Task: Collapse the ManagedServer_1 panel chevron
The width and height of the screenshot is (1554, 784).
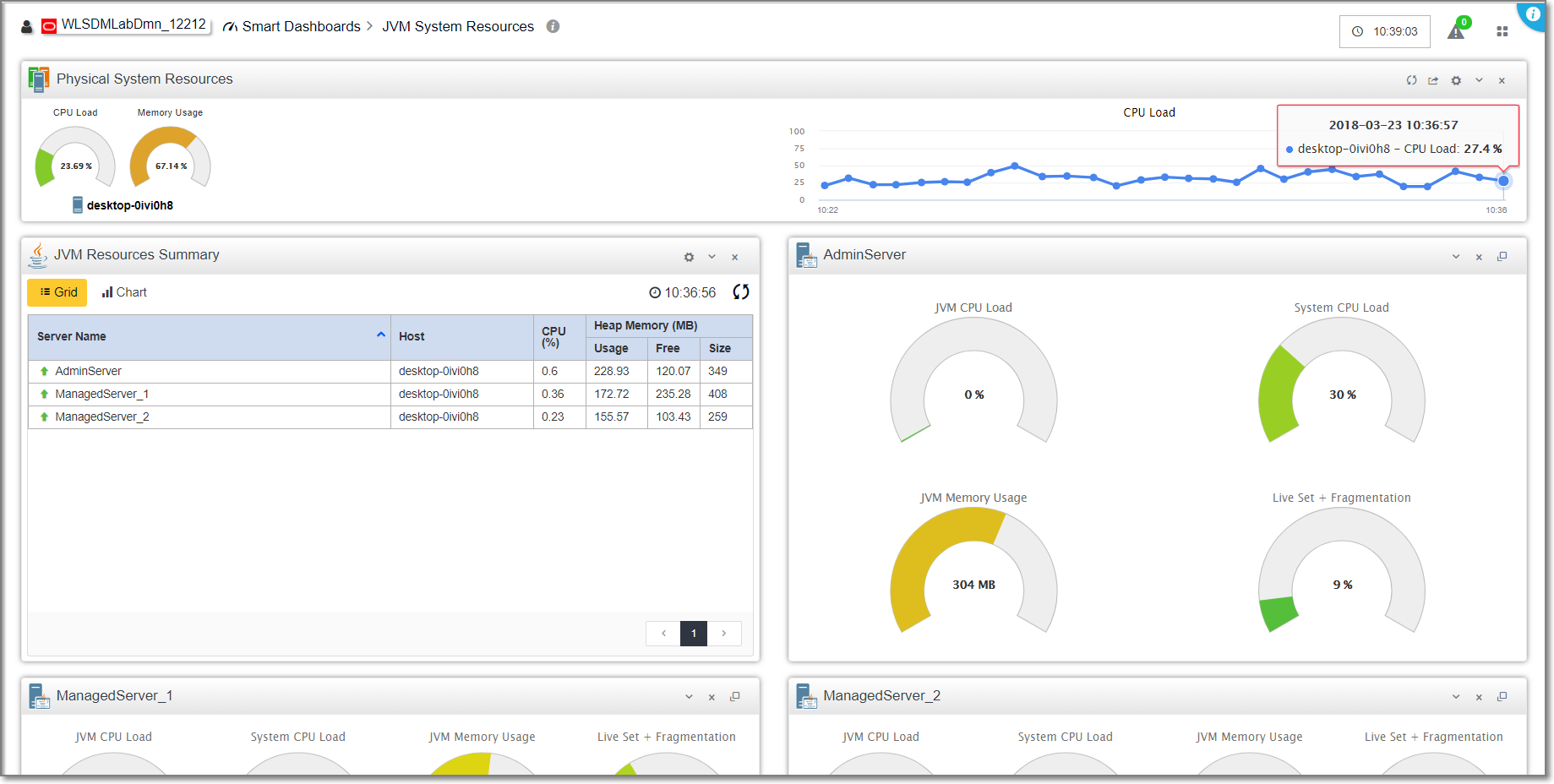Action: tap(689, 695)
